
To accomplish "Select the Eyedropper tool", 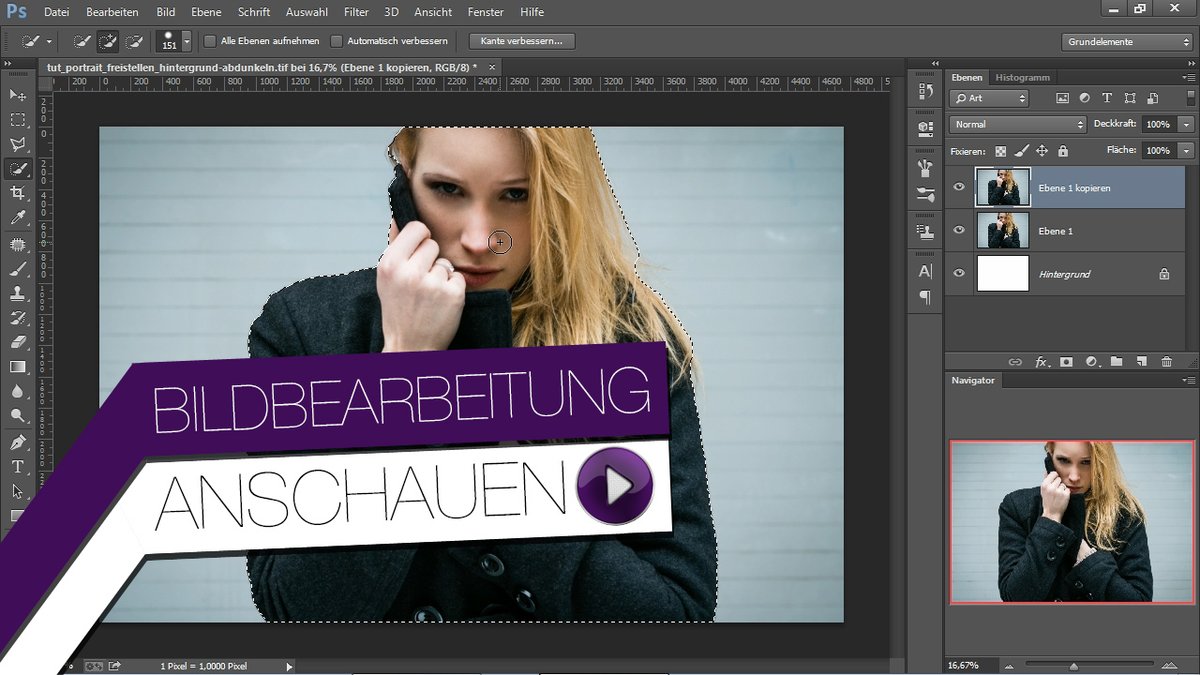I will 18,218.
